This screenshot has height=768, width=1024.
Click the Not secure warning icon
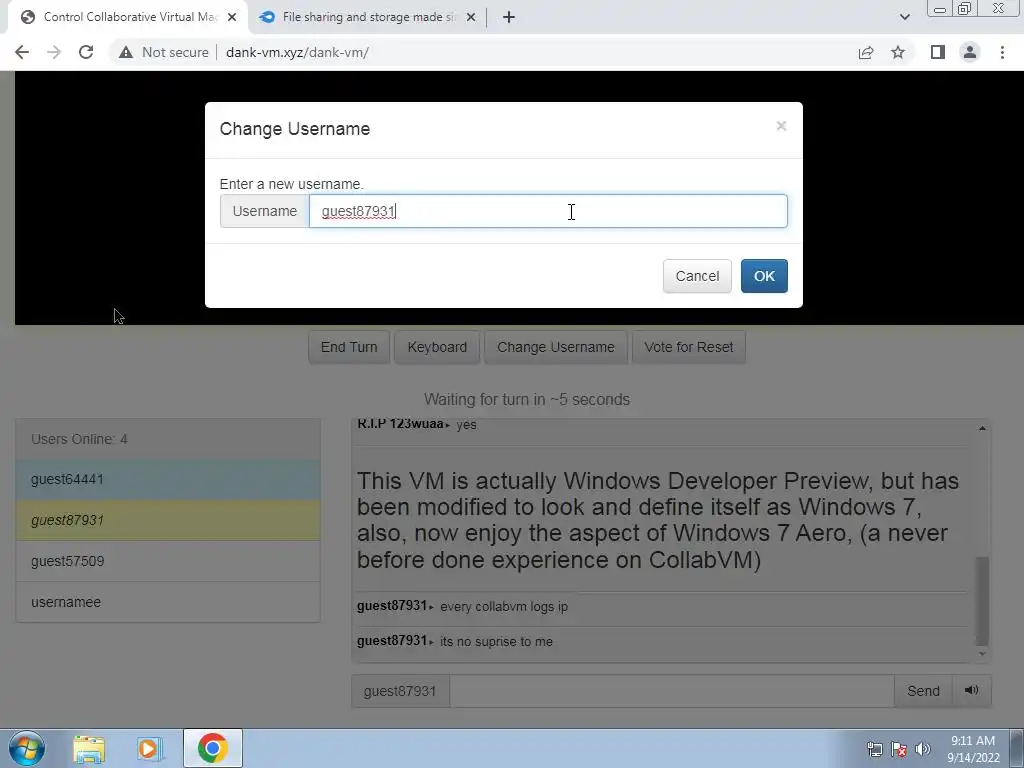[125, 52]
